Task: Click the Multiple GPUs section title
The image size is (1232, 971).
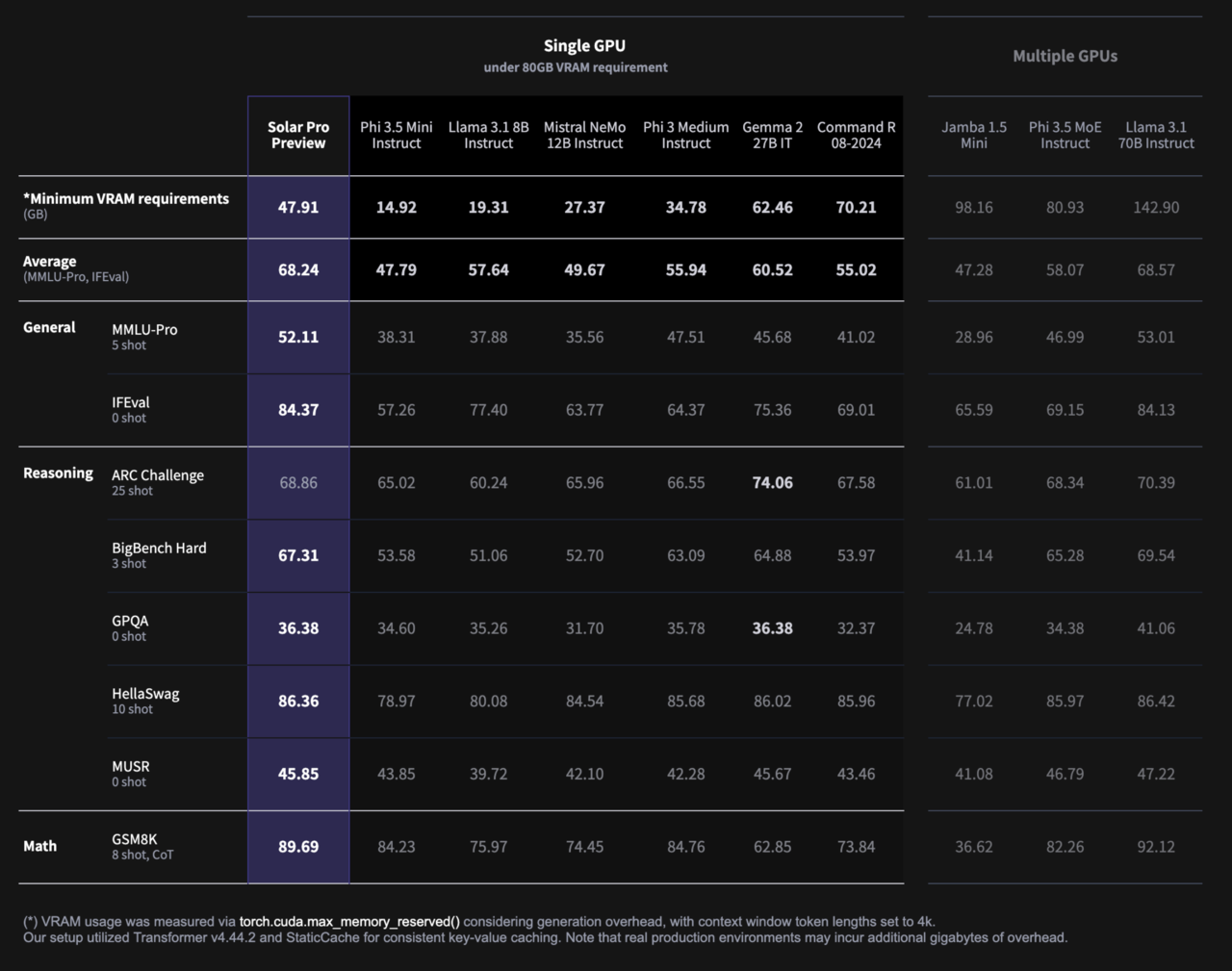Action: tap(1065, 56)
